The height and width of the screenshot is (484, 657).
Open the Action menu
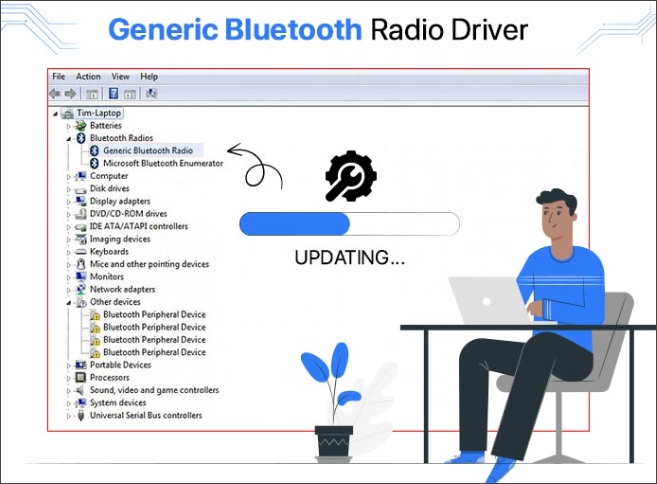point(88,77)
